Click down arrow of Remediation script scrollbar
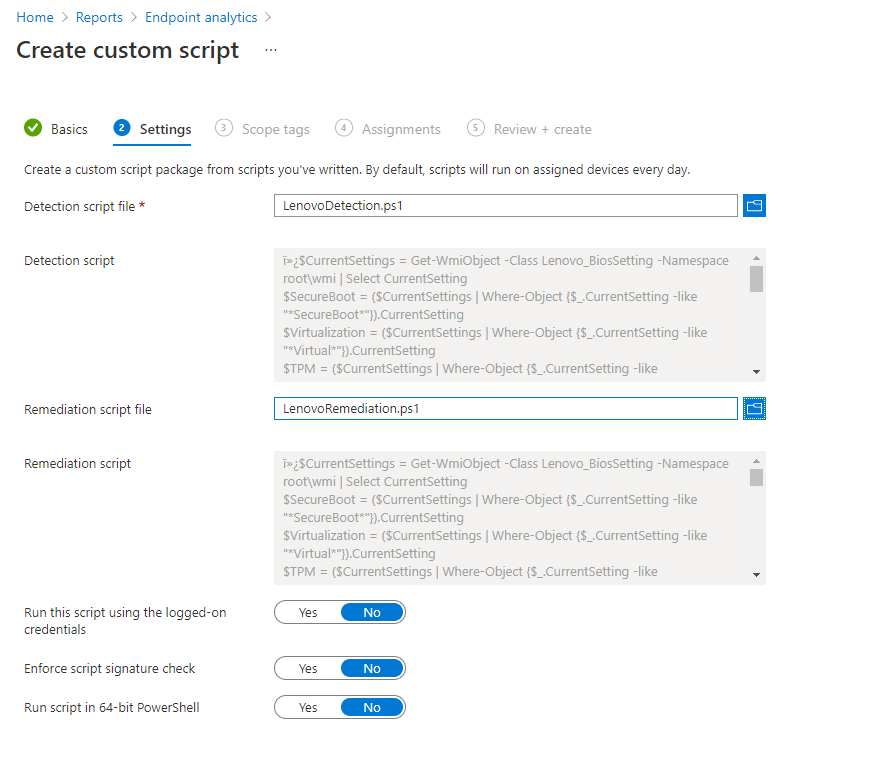The width and height of the screenshot is (880, 771). (756, 575)
